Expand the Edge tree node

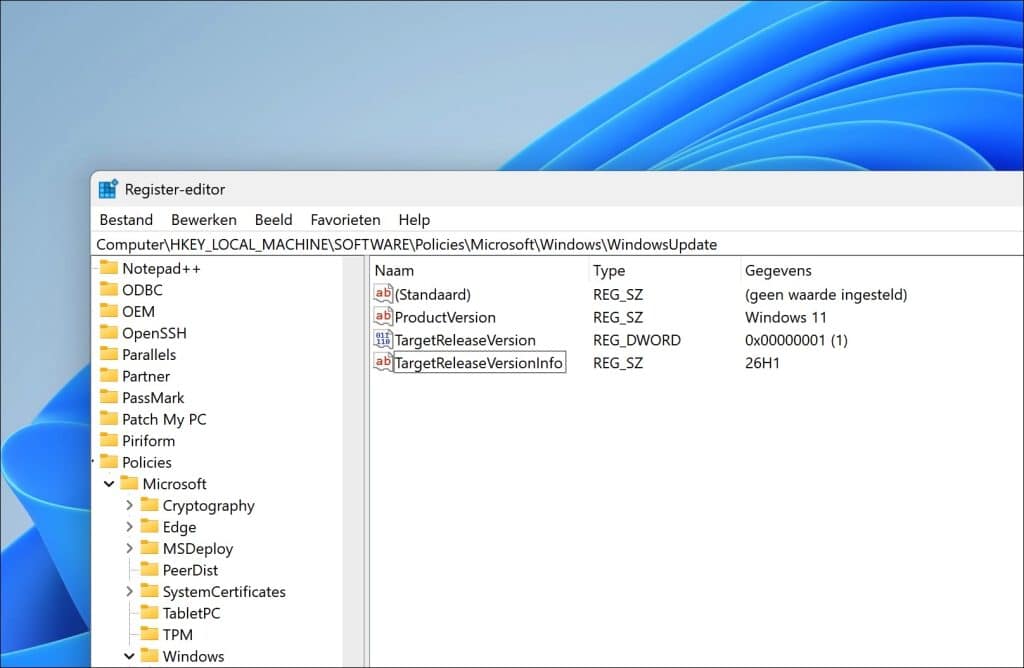(129, 527)
